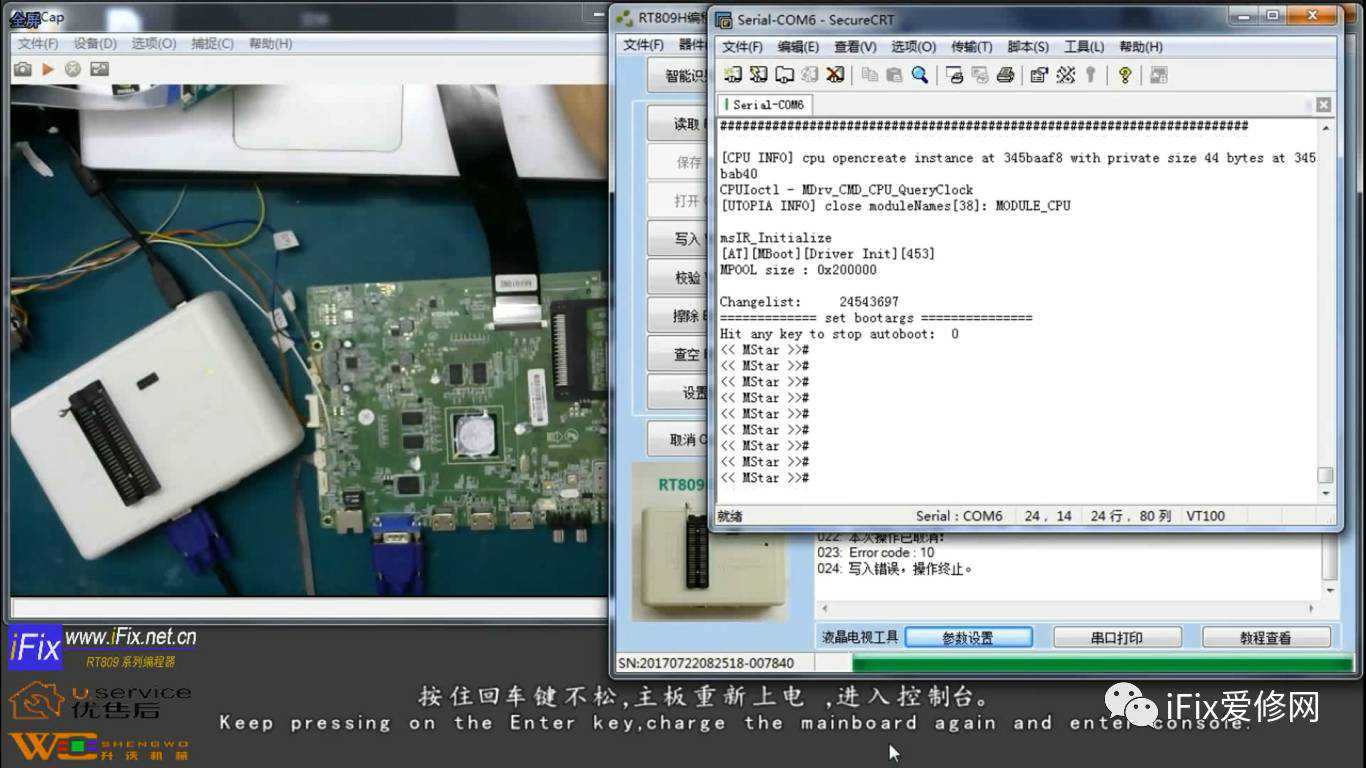The image size is (1366, 768).
Task: Close the Serial-COM6 tab with X button
Action: click(x=1323, y=105)
